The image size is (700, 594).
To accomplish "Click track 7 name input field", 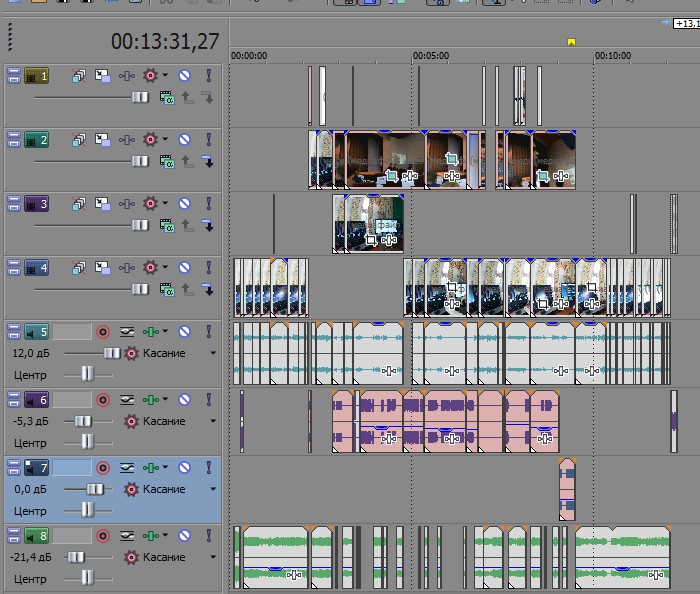I will pyautogui.click(x=72, y=468).
